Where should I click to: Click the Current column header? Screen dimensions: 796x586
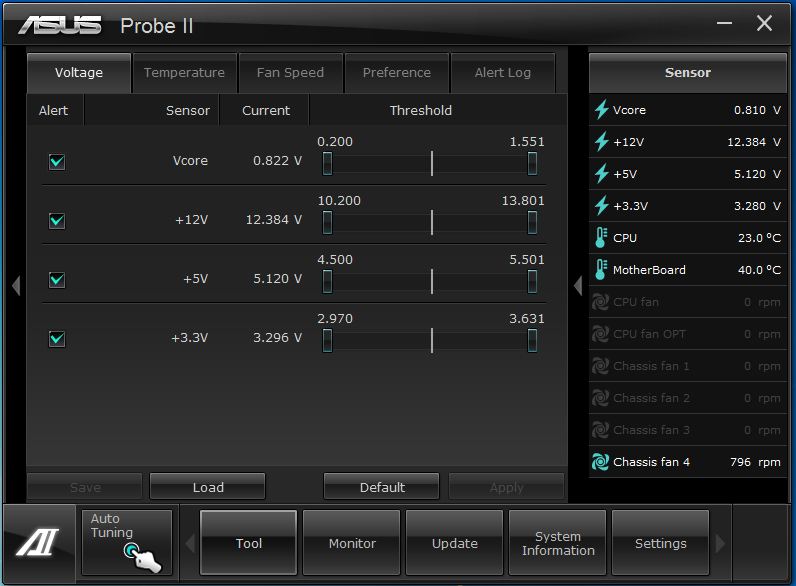(266, 110)
